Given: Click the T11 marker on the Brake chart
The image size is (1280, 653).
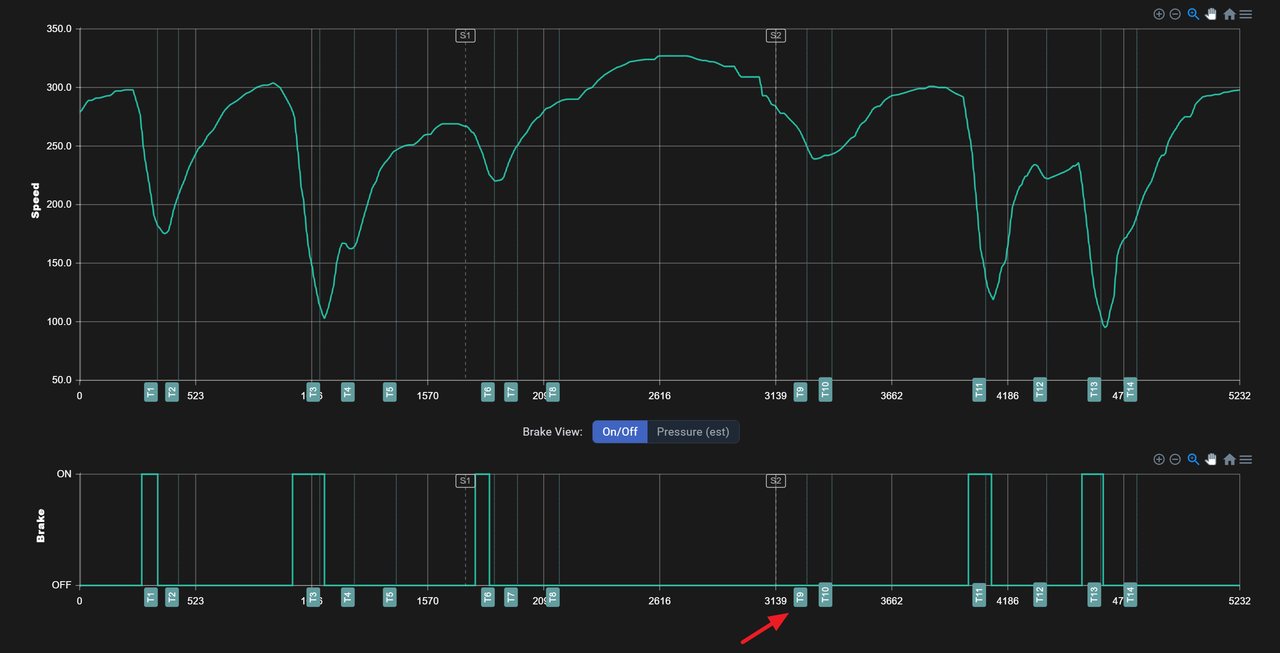Looking at the screenshot, I should [x=979, y=595].
